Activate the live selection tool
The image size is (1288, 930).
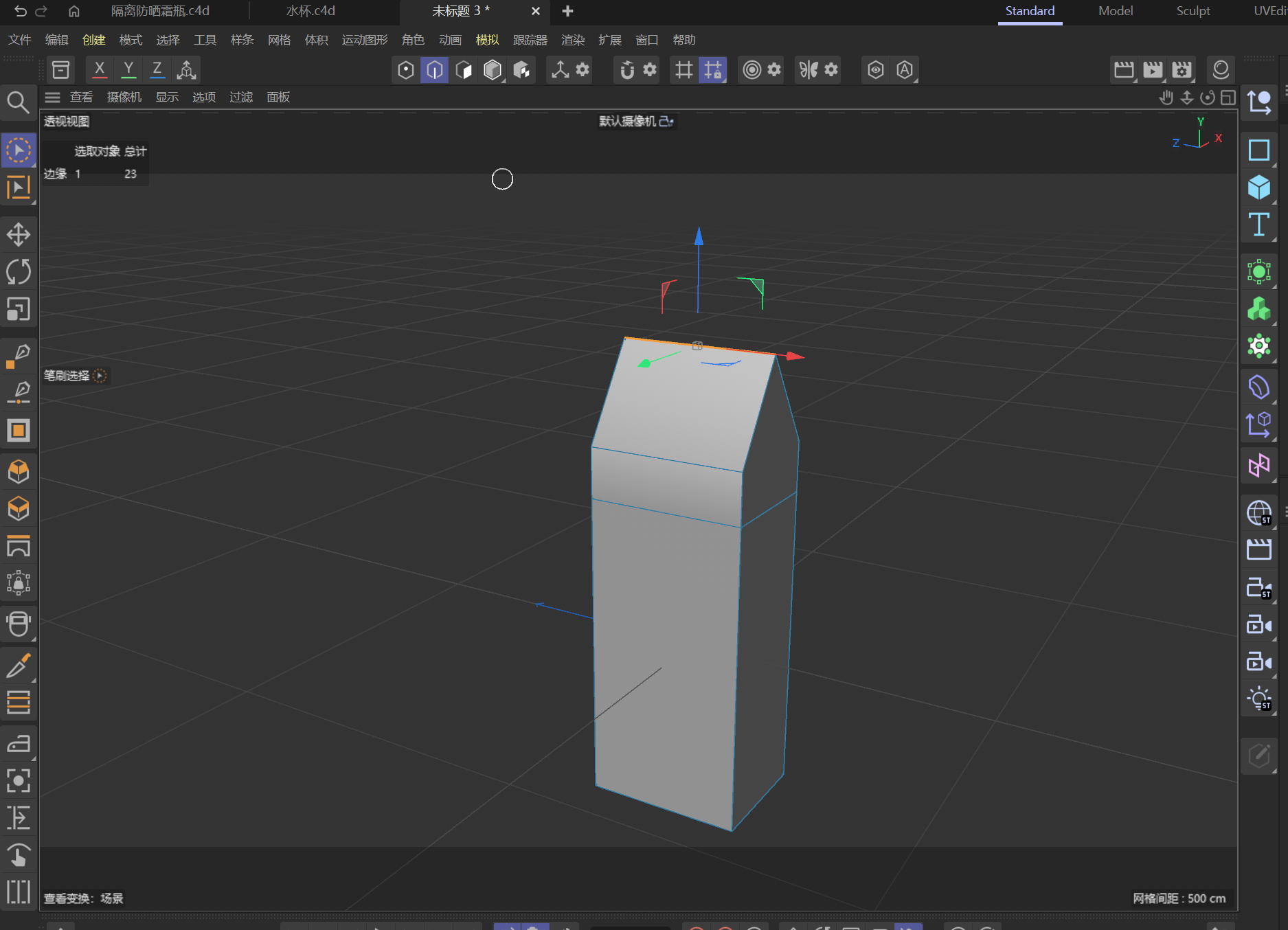click(x=19, y=150)
